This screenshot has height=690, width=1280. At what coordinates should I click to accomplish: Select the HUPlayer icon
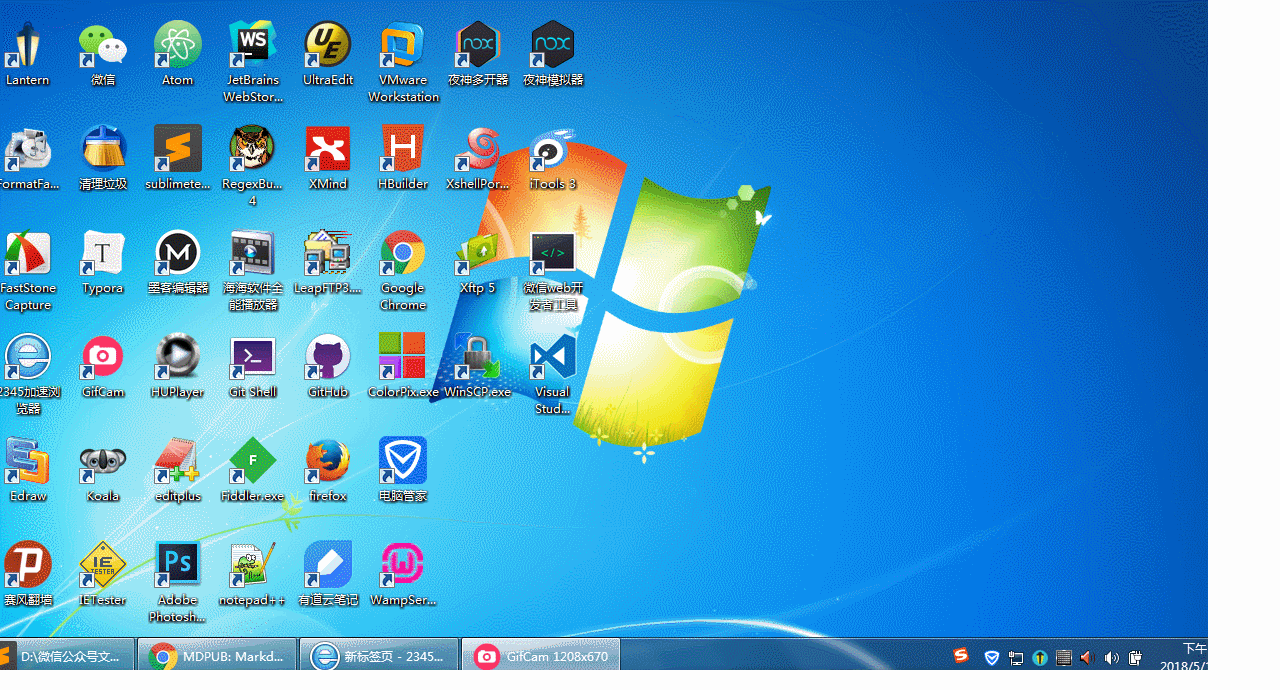click(x=178, y=366)
